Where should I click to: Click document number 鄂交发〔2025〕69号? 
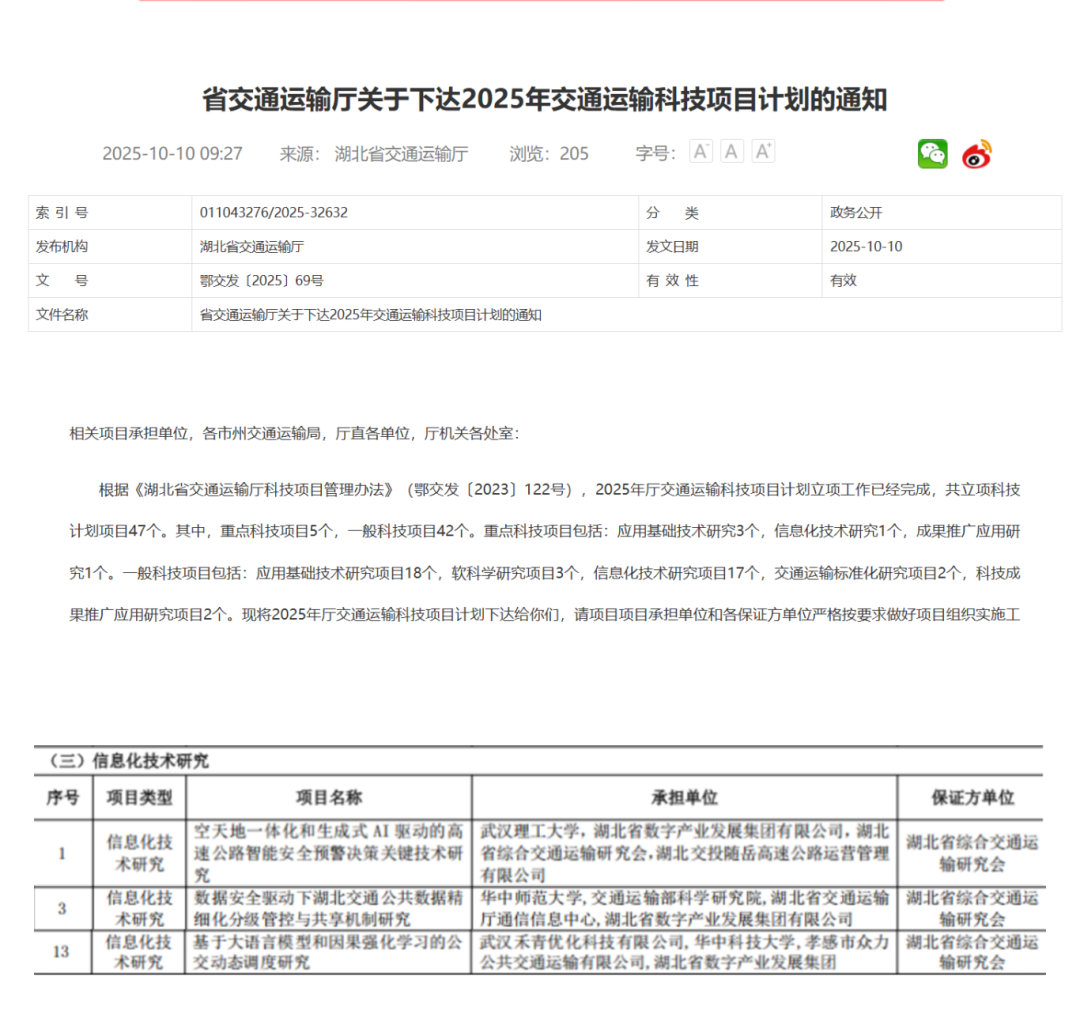pos(261,281)
